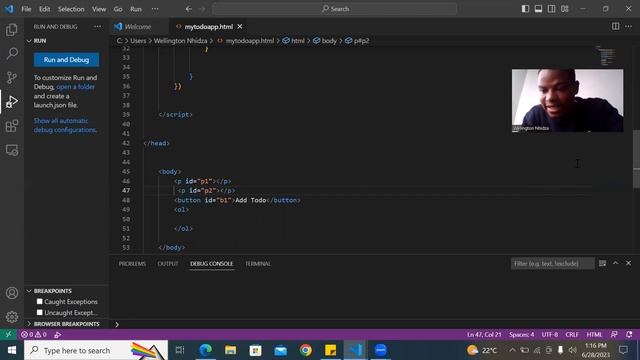Viewport: 640px width, 360px height.
Task: Split the editor to the right
Action: click(615, 27)
